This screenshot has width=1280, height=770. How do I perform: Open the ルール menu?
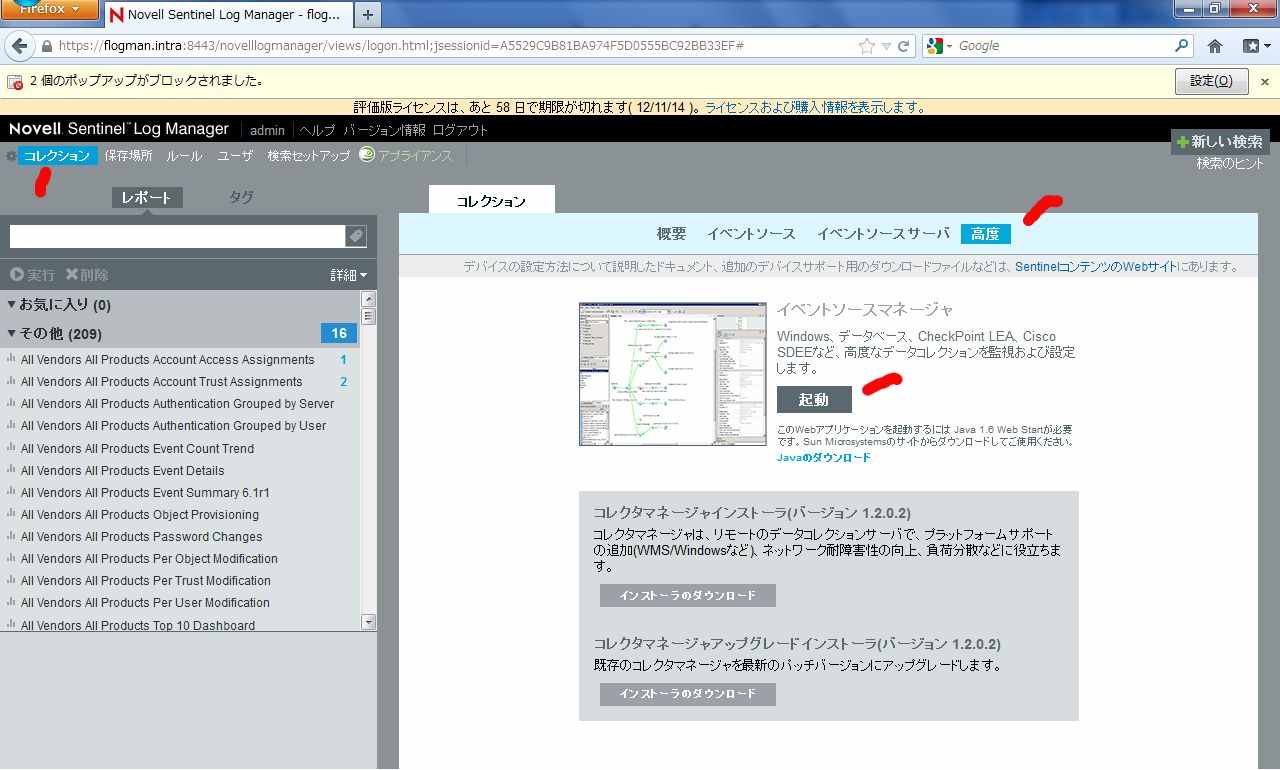(x=184, y=156)
